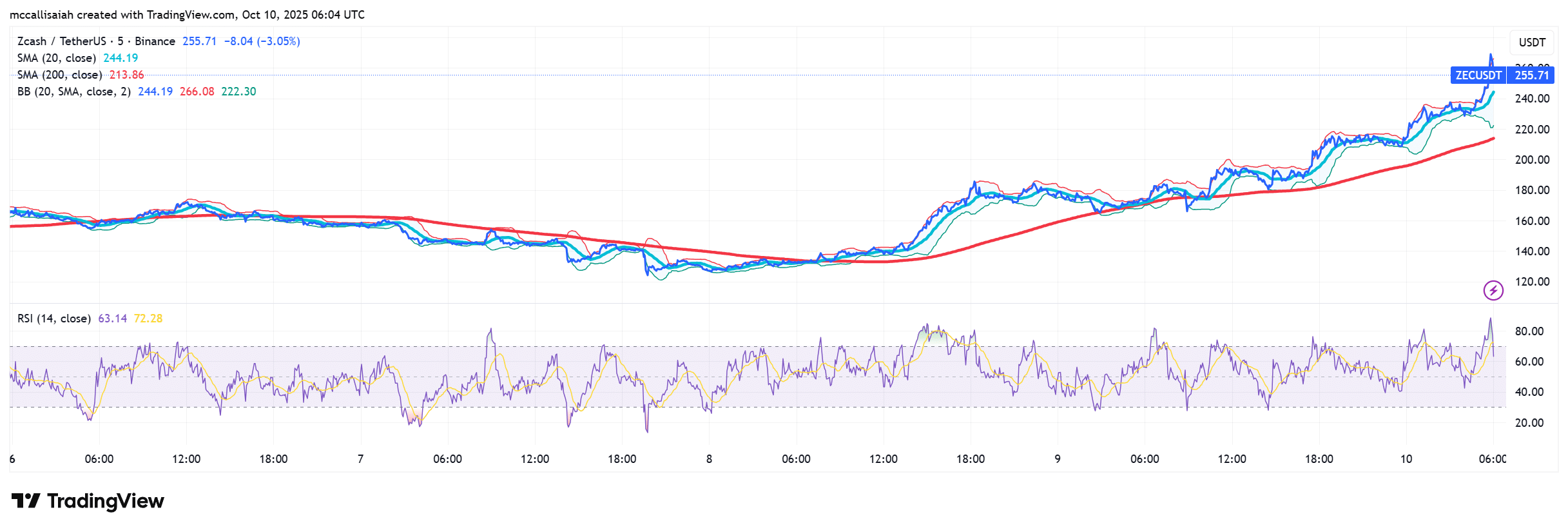This screenshot has width=1568, height=530.
Task: Click the blue ZECUSDT symbol price tag
Action: pos(1478,75)
